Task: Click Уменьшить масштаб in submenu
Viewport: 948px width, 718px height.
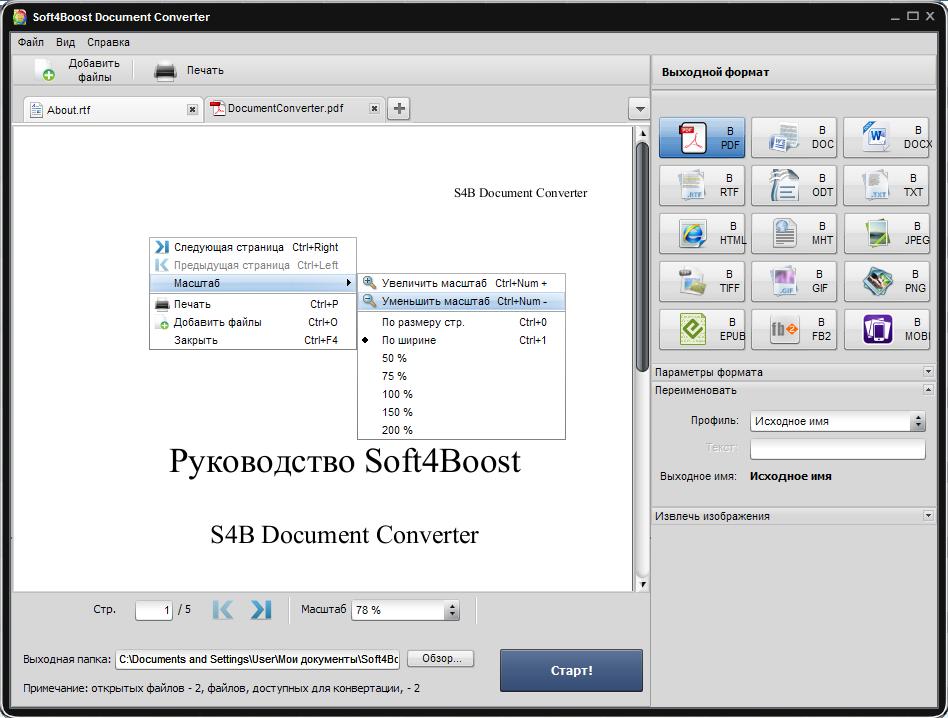Action: pyautogui.click(x=461, y=301)
